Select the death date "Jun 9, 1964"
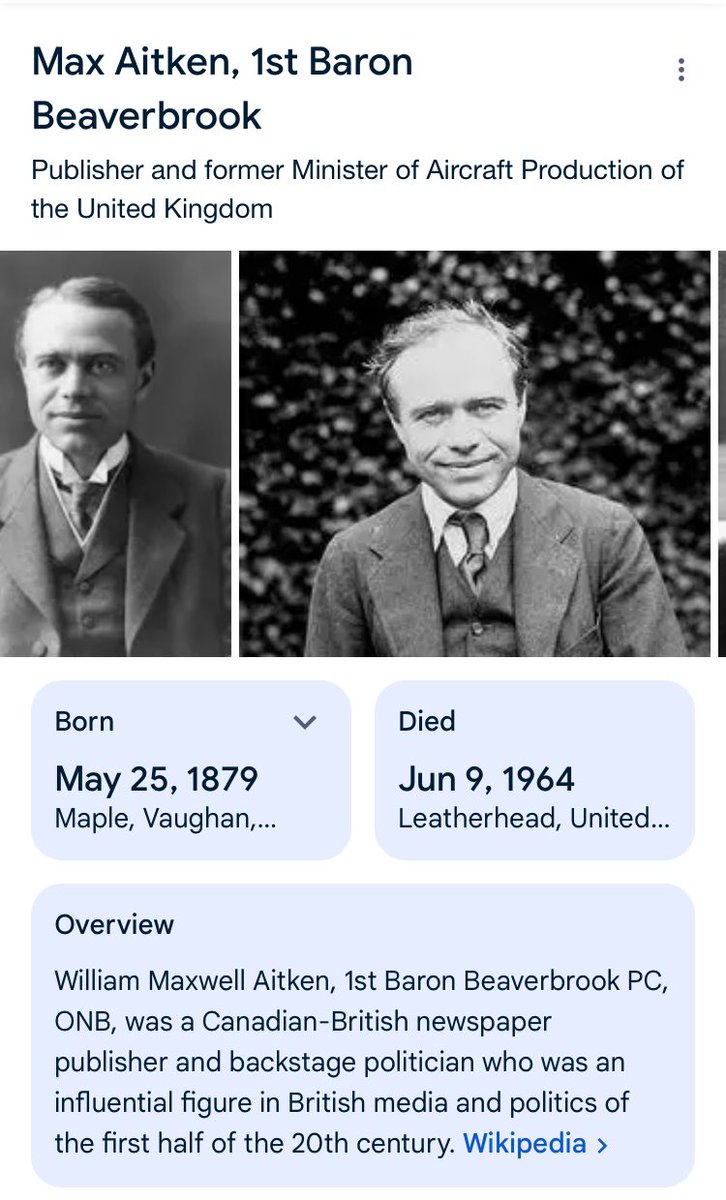726x1200 pixels. (487, 779)
